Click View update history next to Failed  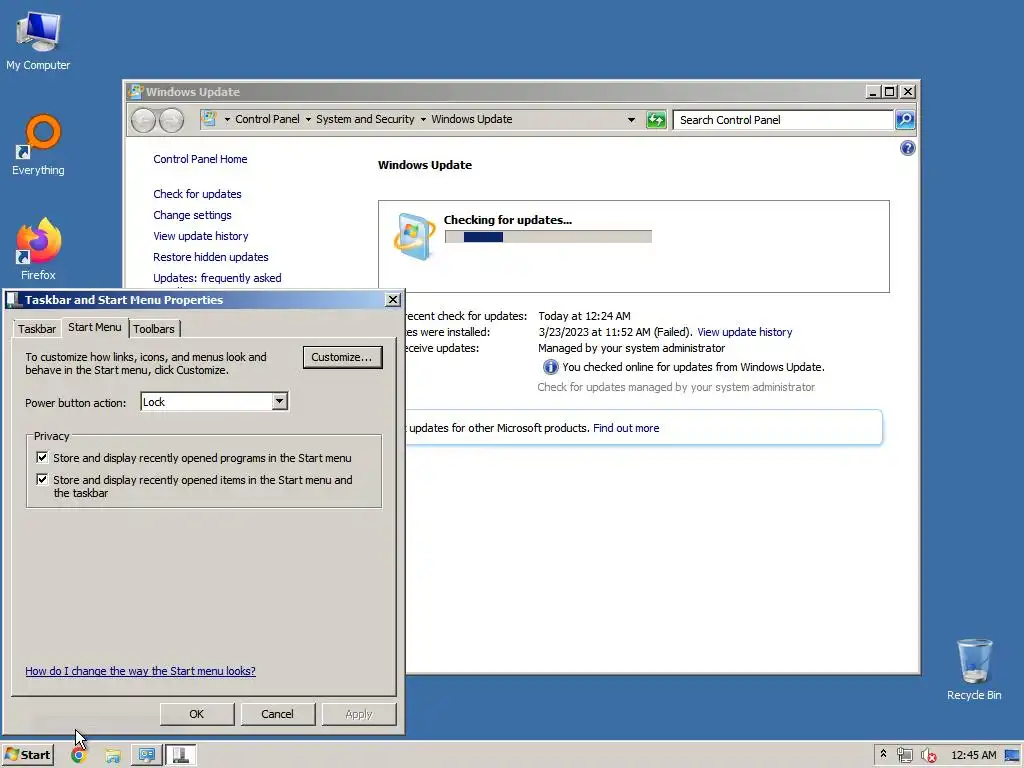744,332
